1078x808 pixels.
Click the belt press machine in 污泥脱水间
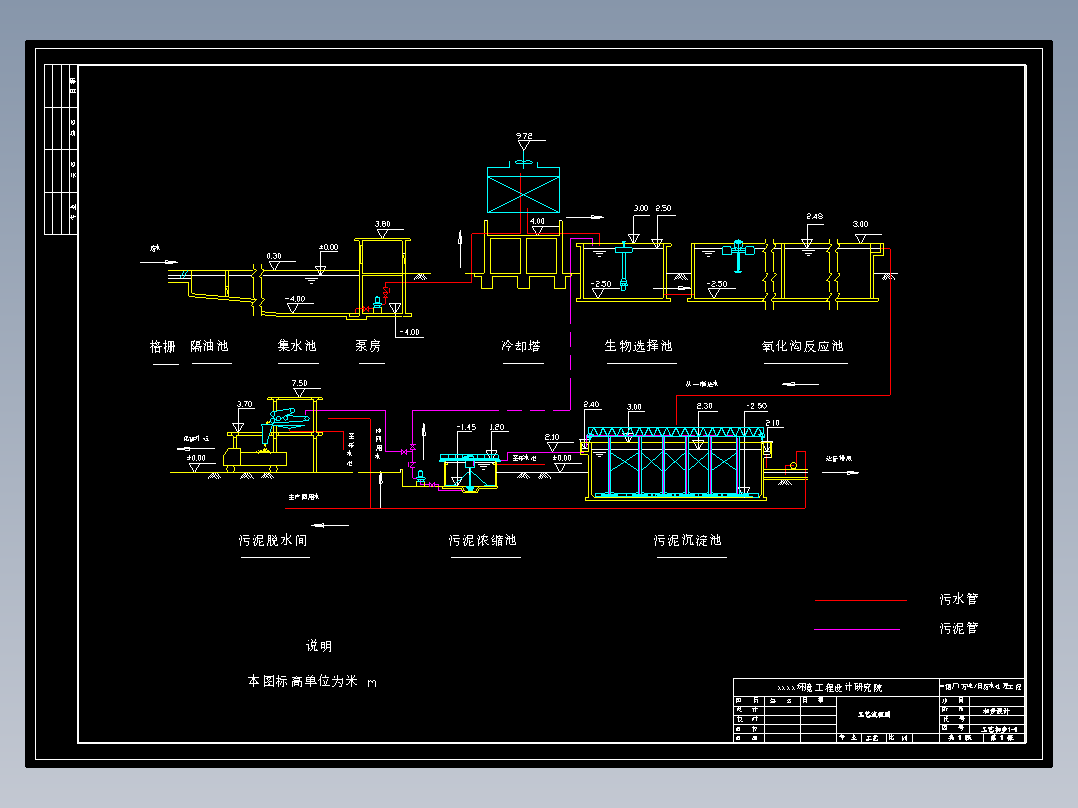[x=289, y=418]
